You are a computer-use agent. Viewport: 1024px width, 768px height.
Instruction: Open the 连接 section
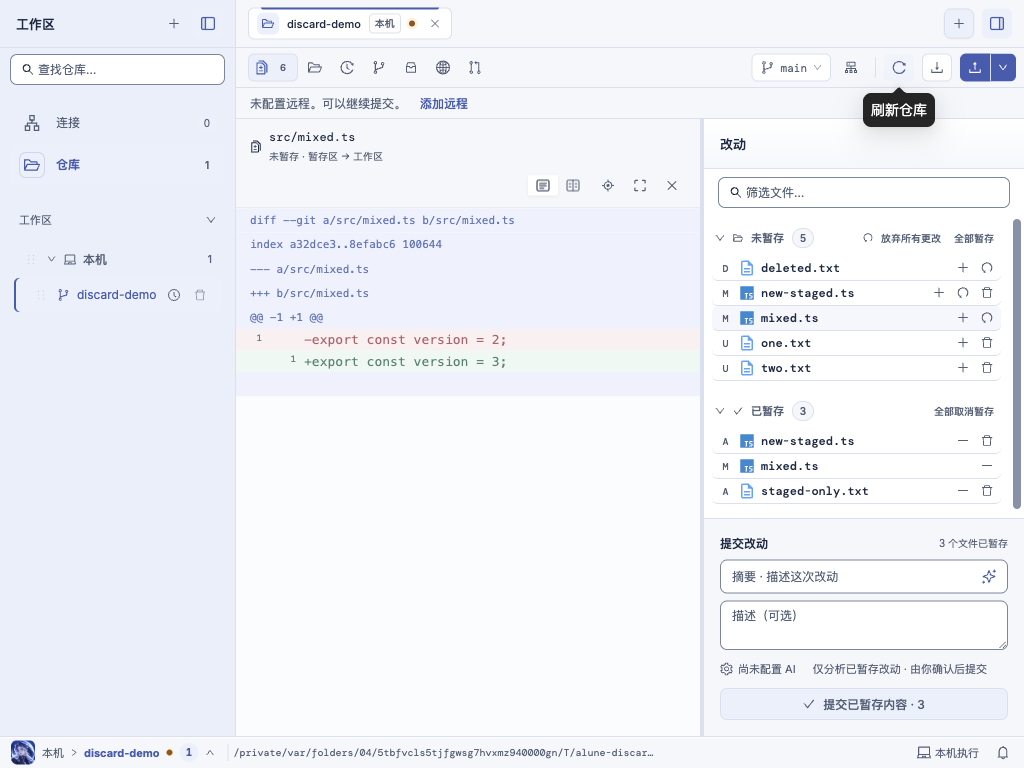point(118,123)
